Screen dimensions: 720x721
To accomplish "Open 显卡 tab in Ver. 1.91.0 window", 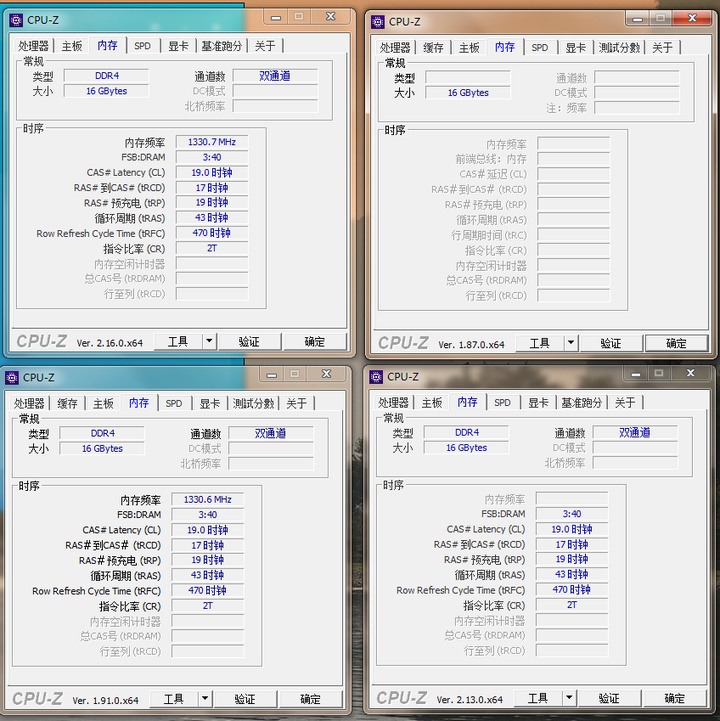I will click(x=210, y=404).
